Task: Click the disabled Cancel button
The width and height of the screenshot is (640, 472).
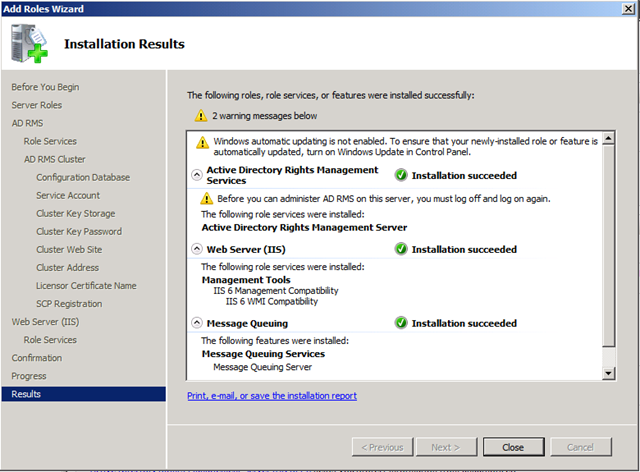Action: tap(581, 448)
